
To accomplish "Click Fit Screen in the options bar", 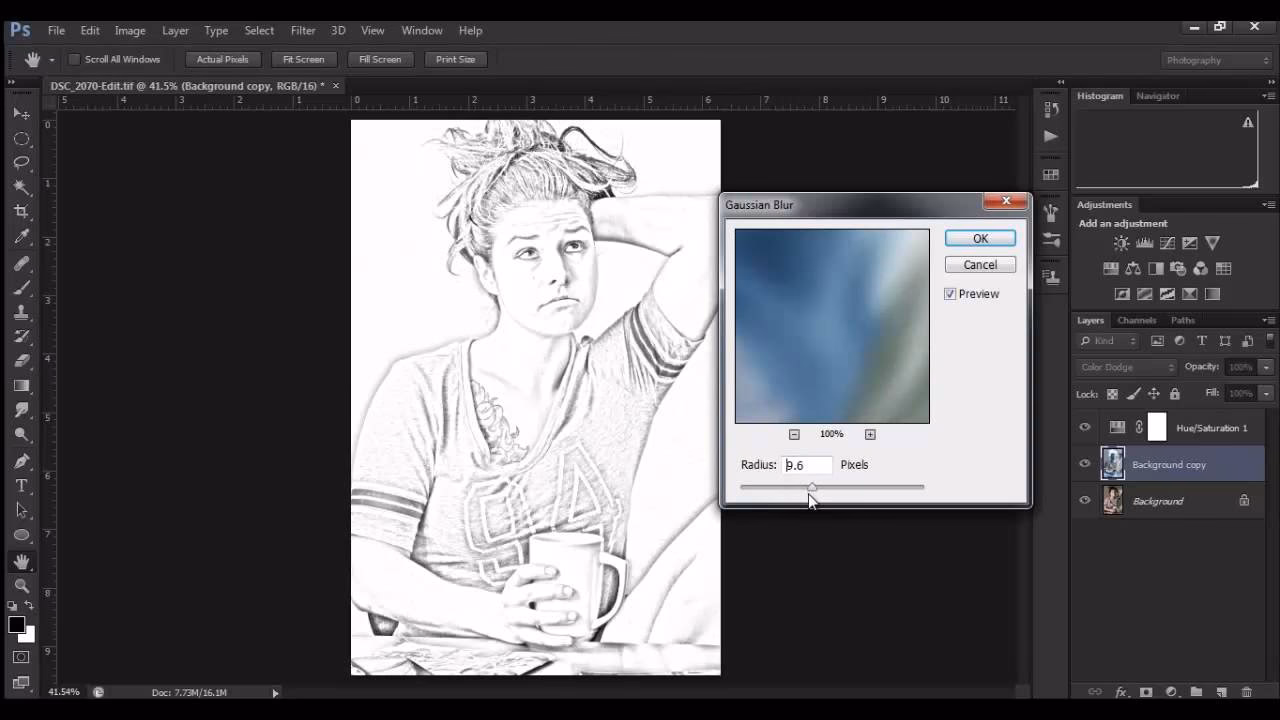I will click(x=303, y=59).
